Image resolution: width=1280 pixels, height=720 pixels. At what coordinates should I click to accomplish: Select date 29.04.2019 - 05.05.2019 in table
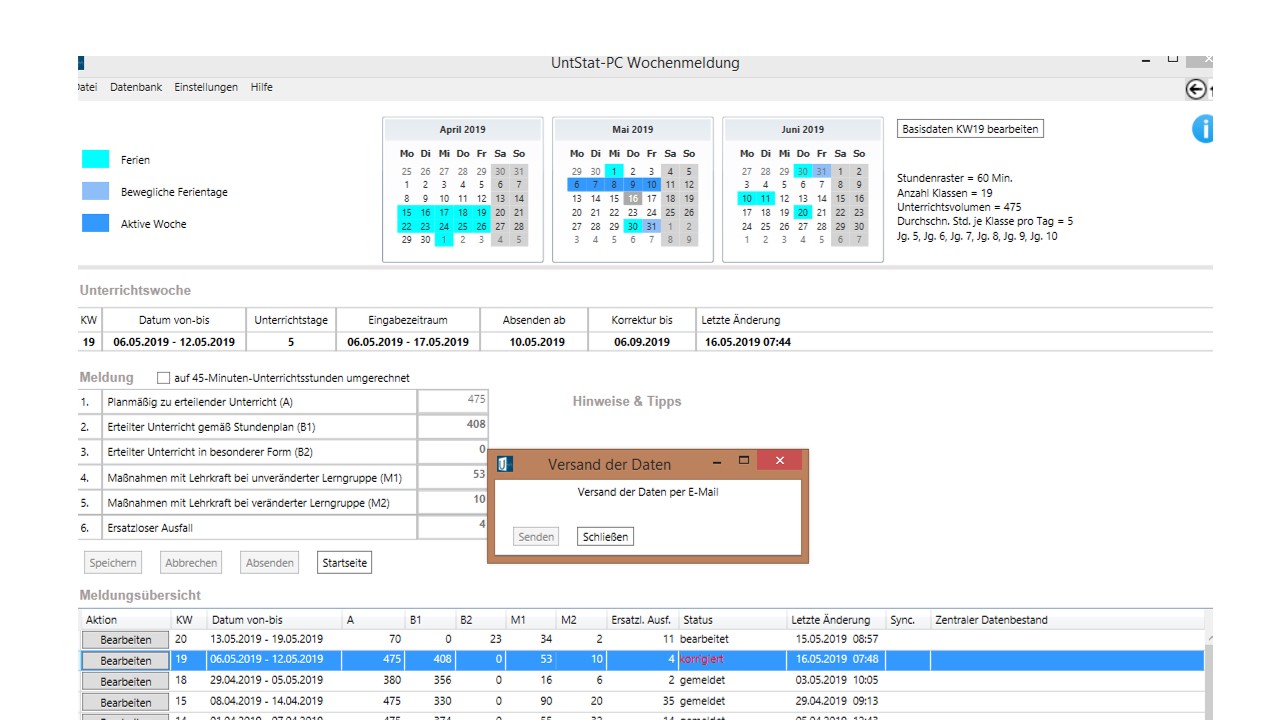click(267, 681)
